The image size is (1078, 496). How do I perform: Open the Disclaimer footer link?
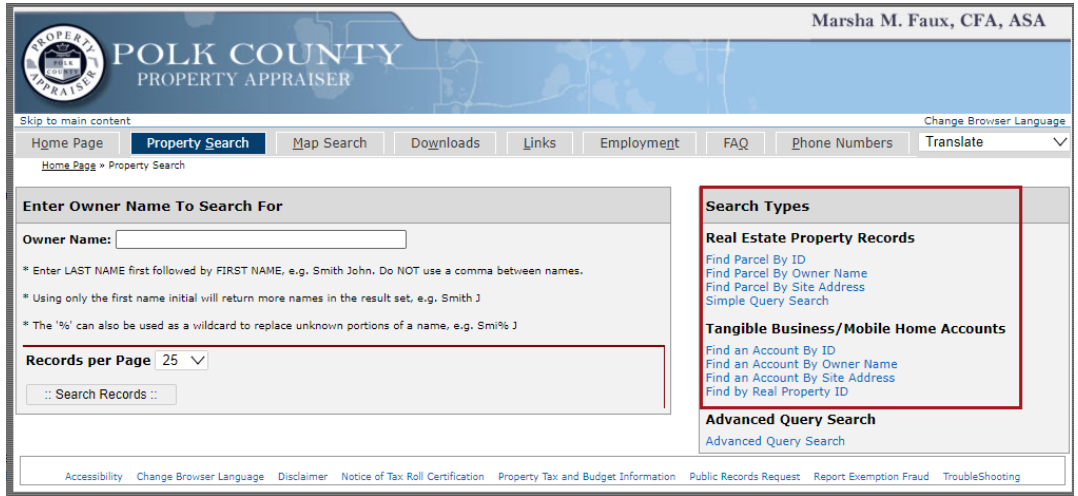click(x=302, y=476)
